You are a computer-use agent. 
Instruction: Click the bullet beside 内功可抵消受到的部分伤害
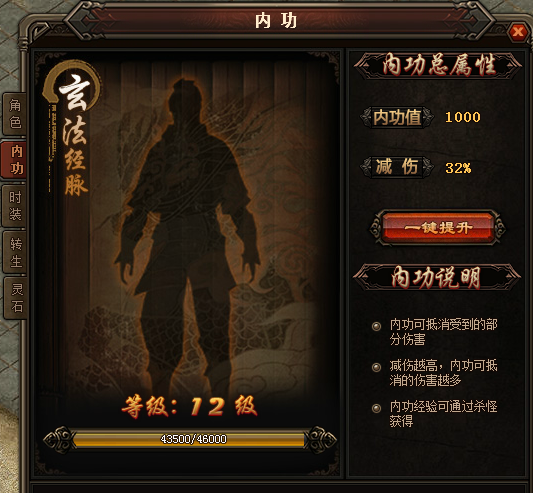tap(376, 326)
